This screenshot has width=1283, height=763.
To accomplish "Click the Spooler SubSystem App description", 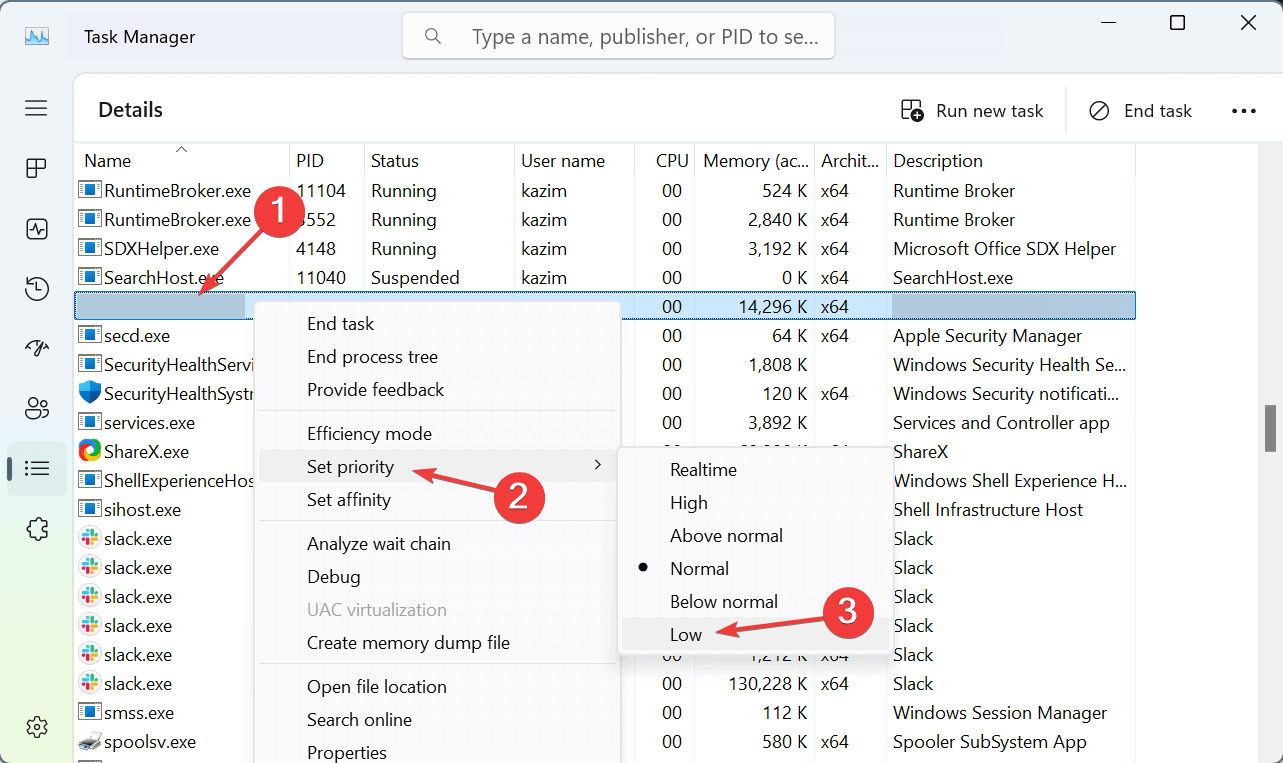I will click(989, 742).
